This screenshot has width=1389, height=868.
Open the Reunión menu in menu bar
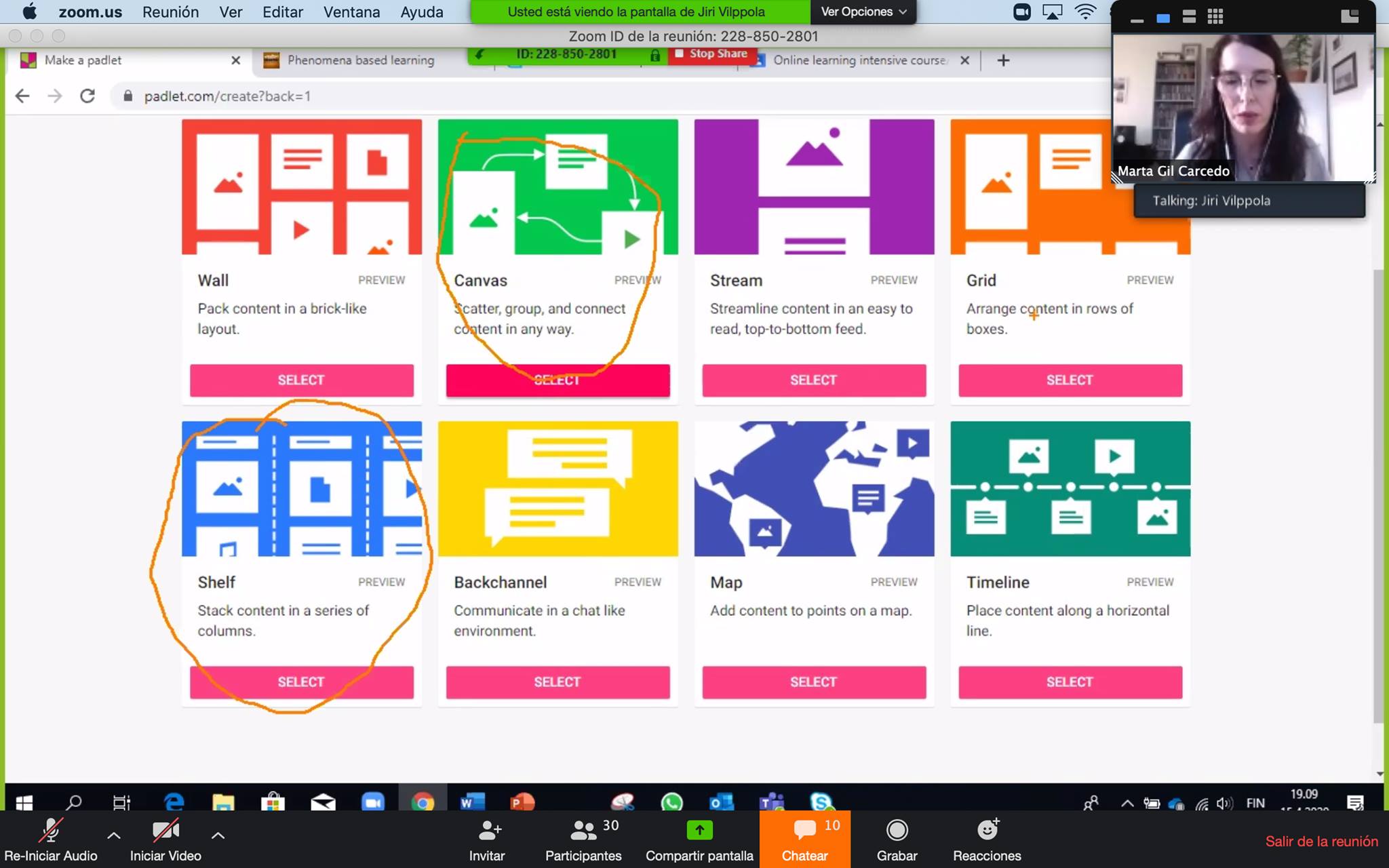(x=170, y=12)
